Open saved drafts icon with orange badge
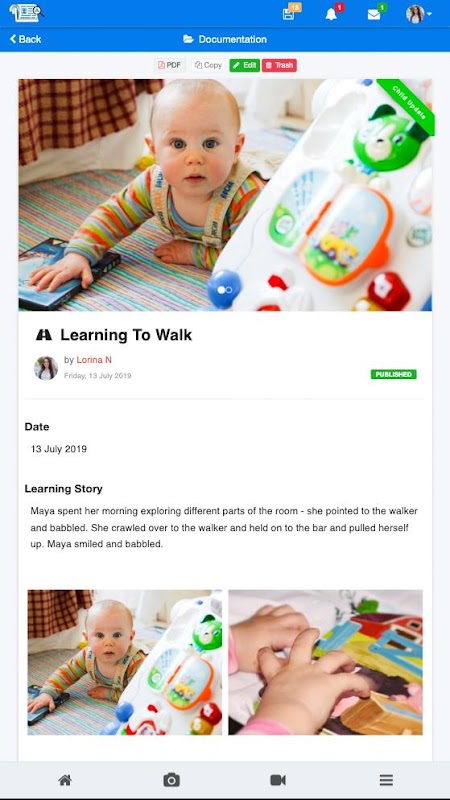This screenshot has width=450, height=800. tap(289, 13)
